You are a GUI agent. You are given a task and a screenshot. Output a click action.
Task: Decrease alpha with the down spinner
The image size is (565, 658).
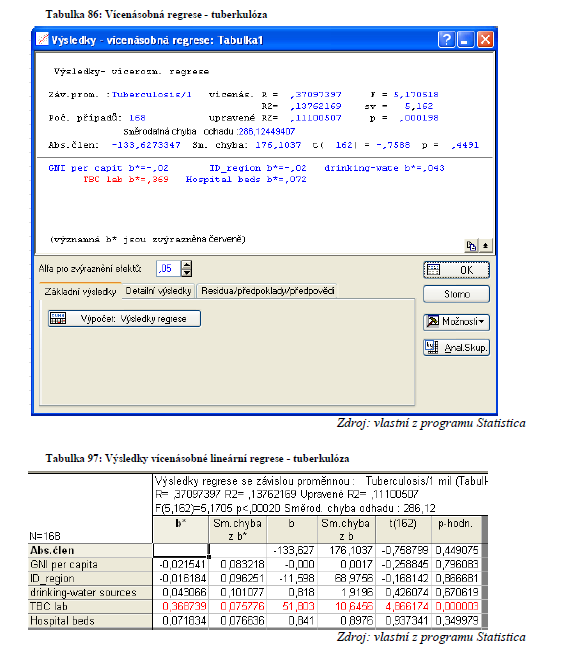187,272
